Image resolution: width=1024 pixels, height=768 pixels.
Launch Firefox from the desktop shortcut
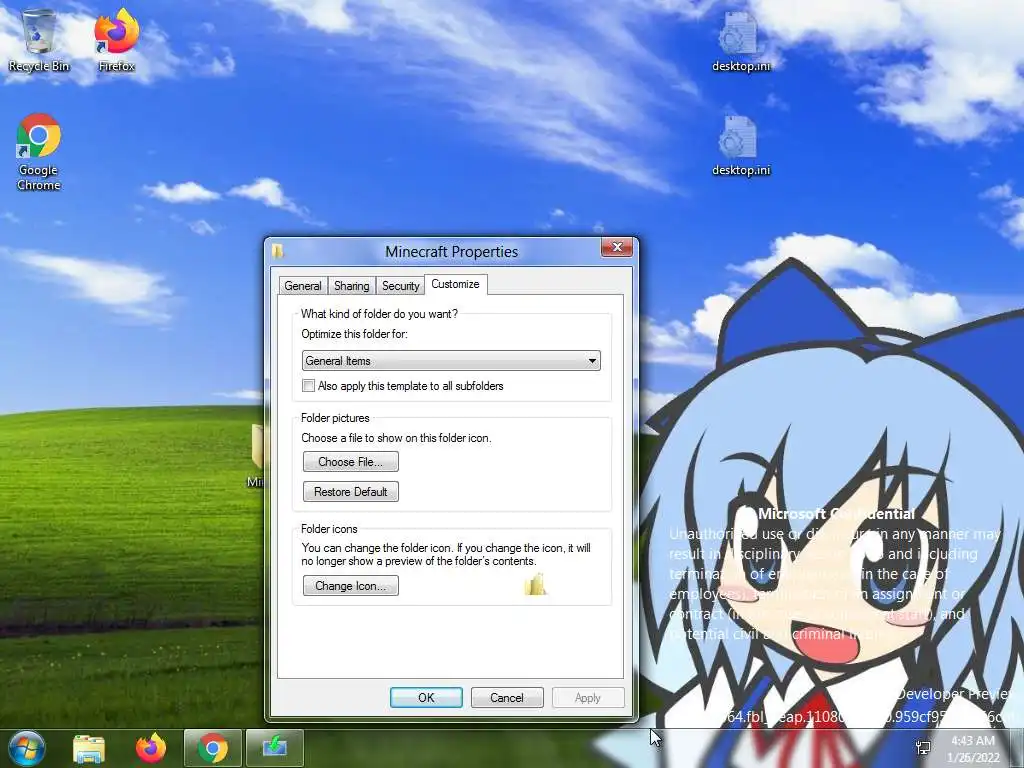[116, 40]
